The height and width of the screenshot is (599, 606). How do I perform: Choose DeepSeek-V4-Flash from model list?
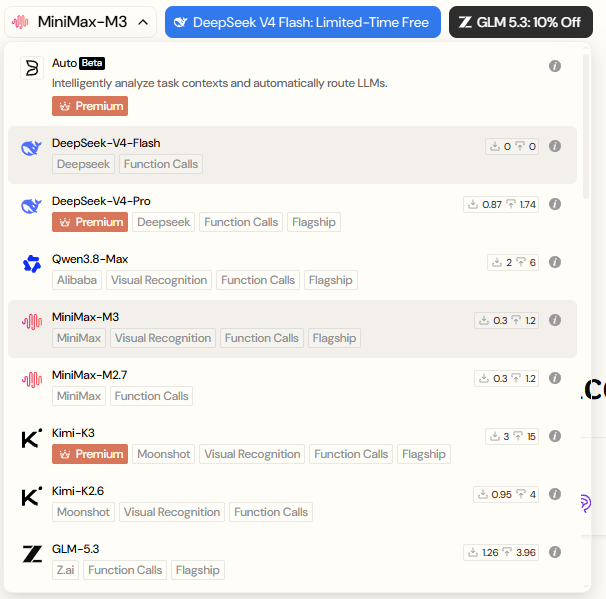[292, 155]
